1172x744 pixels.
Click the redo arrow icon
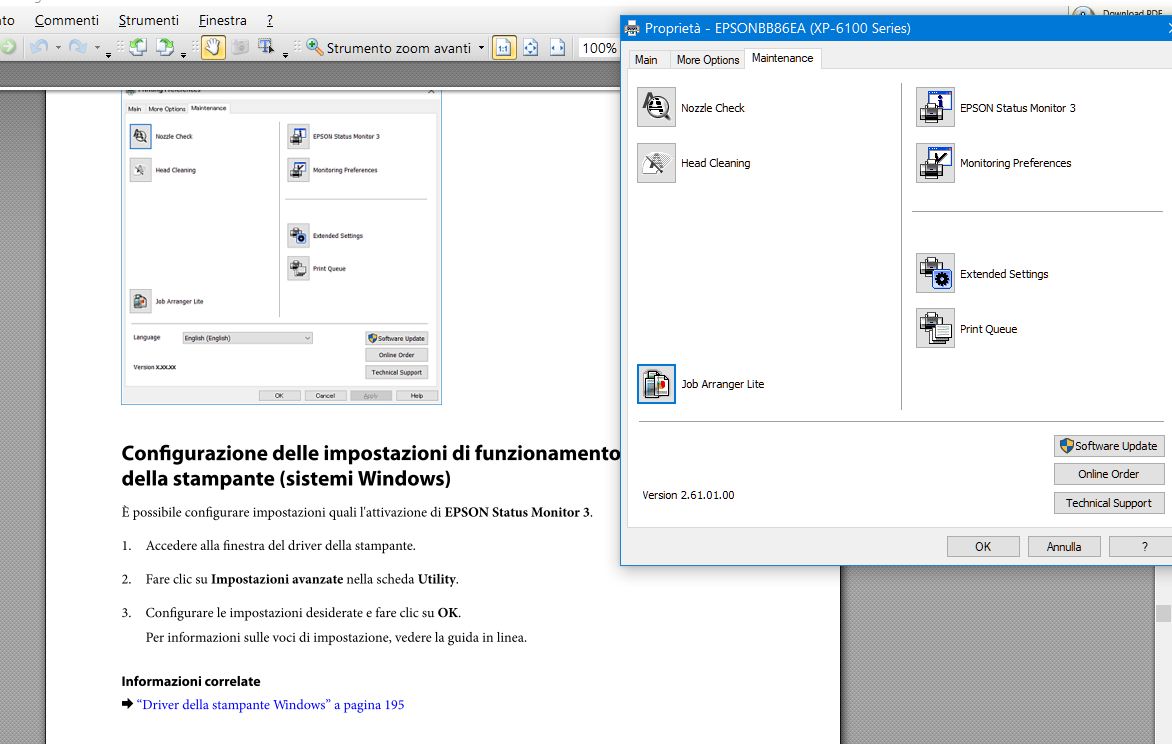point(78,47)
